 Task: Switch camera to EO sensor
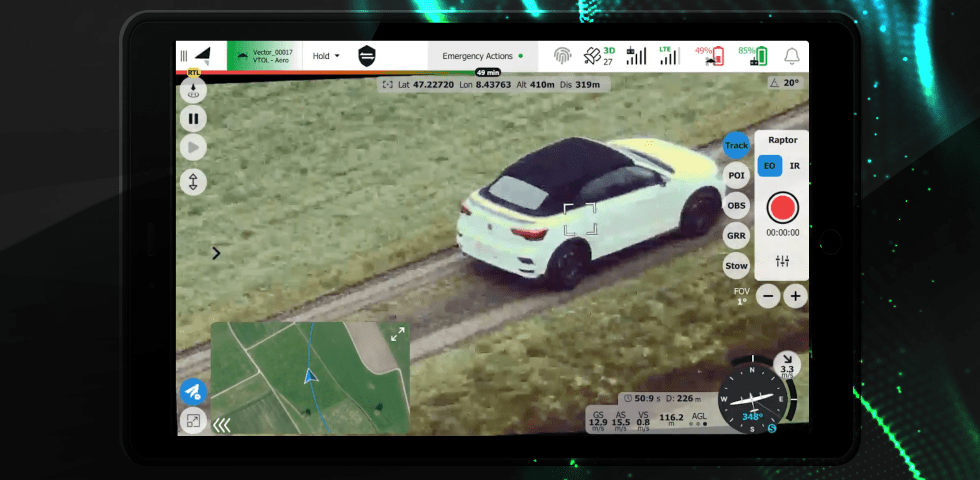[x=770, y=166]
